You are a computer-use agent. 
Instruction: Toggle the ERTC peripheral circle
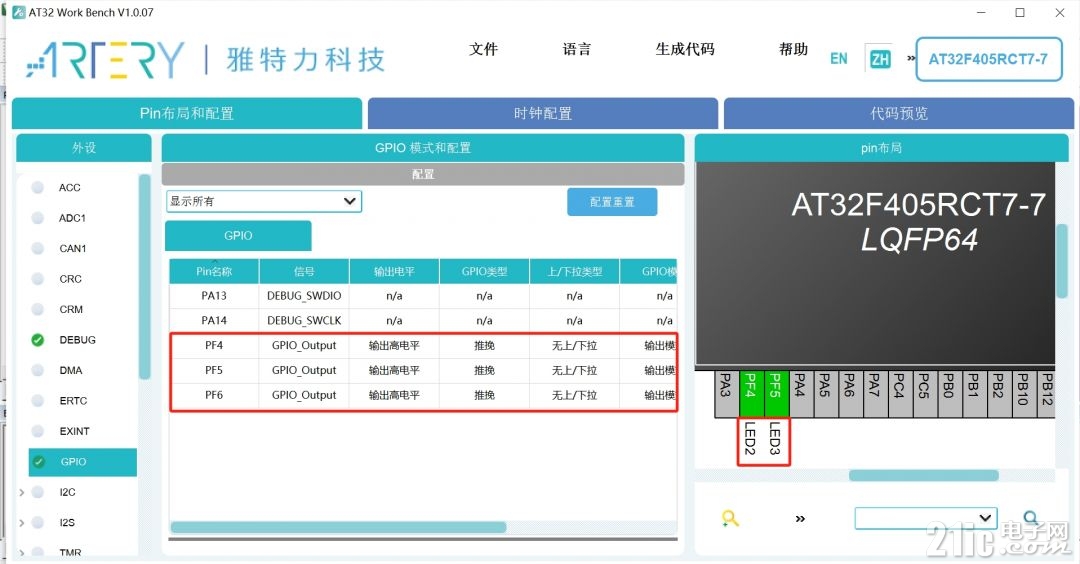38,400
